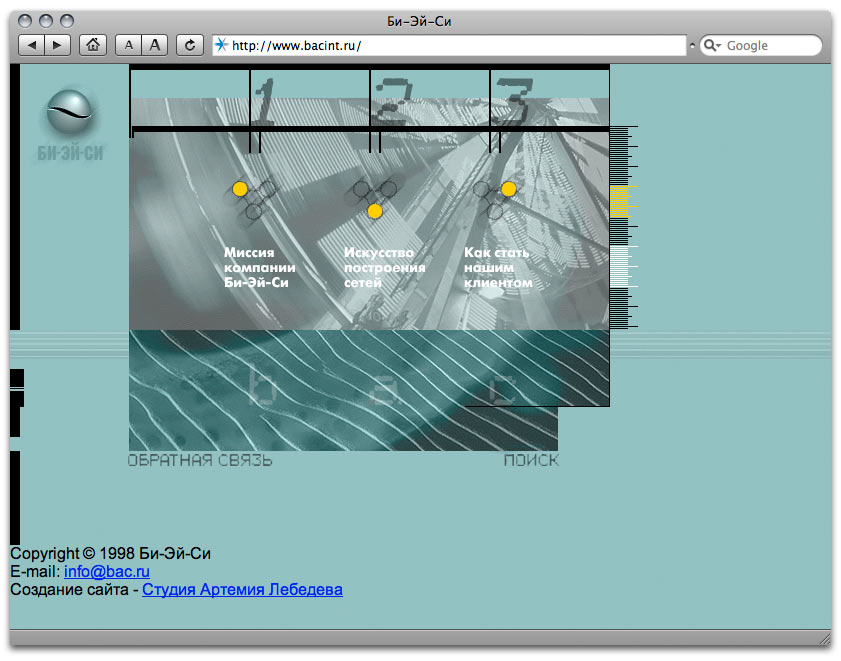This screenshot has height=661, width=841.
Task: Click the yellow dot above Как стать клиентом
Action: 509,189
